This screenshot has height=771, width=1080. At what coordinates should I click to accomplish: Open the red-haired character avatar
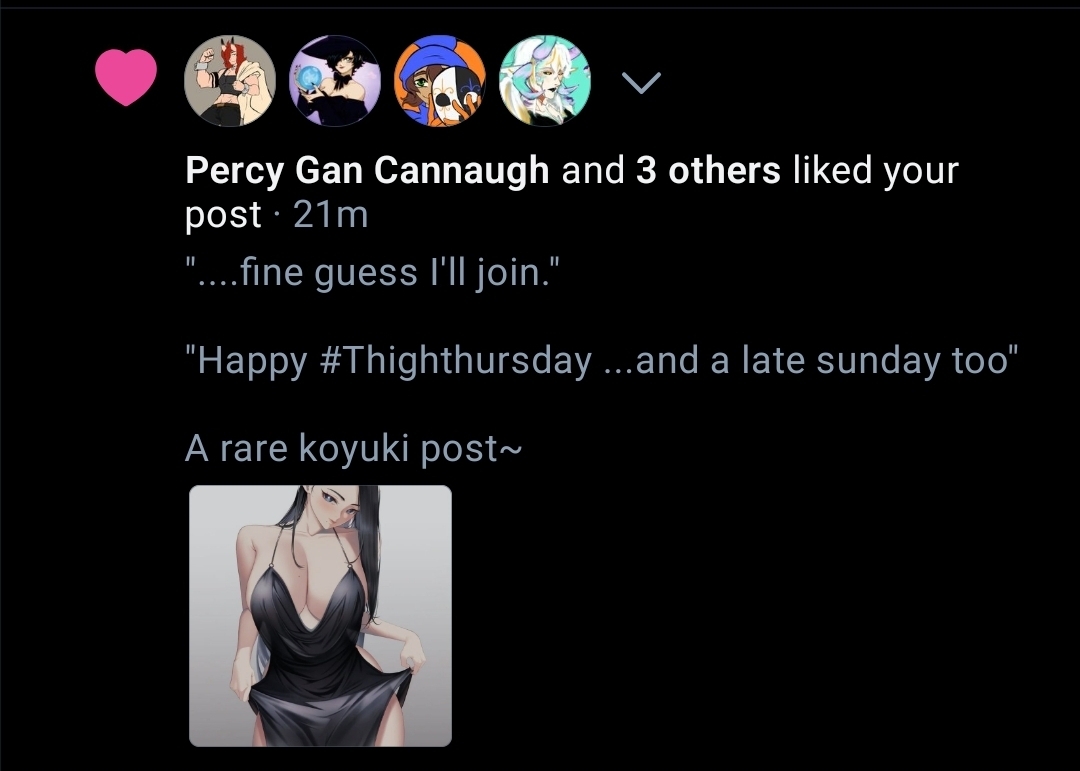click(x=232, y=81)
